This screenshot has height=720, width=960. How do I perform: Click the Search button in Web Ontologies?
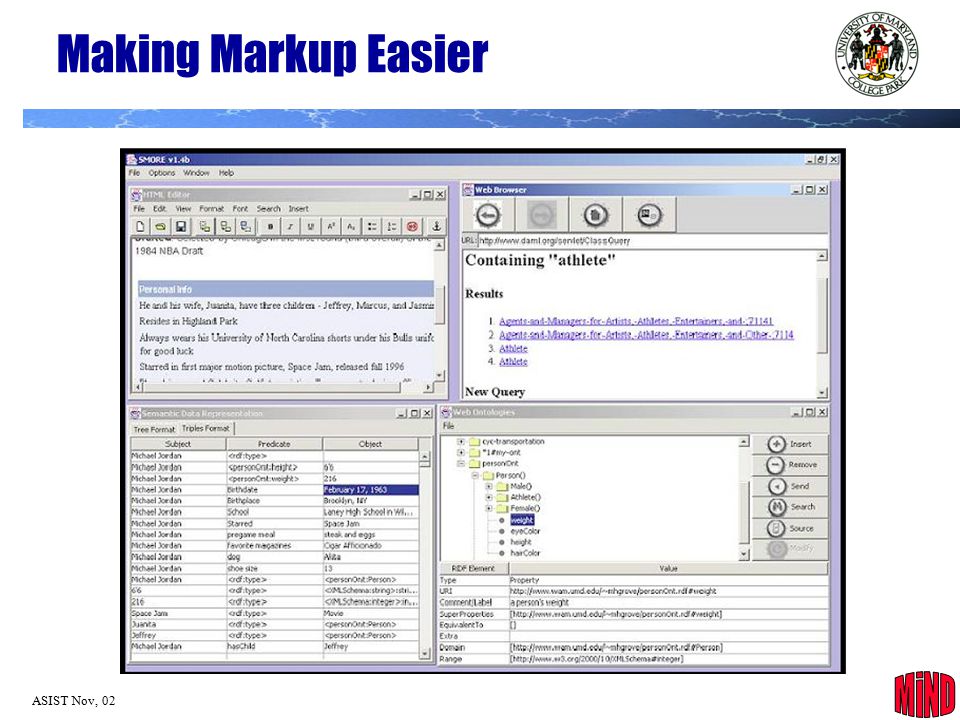[789, 507]
